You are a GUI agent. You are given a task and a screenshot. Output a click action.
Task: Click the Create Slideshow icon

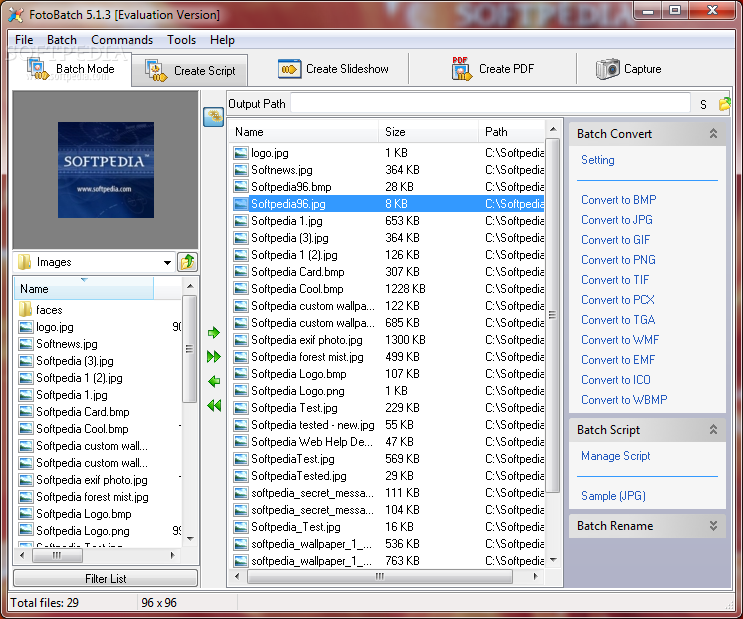[290, 69]
